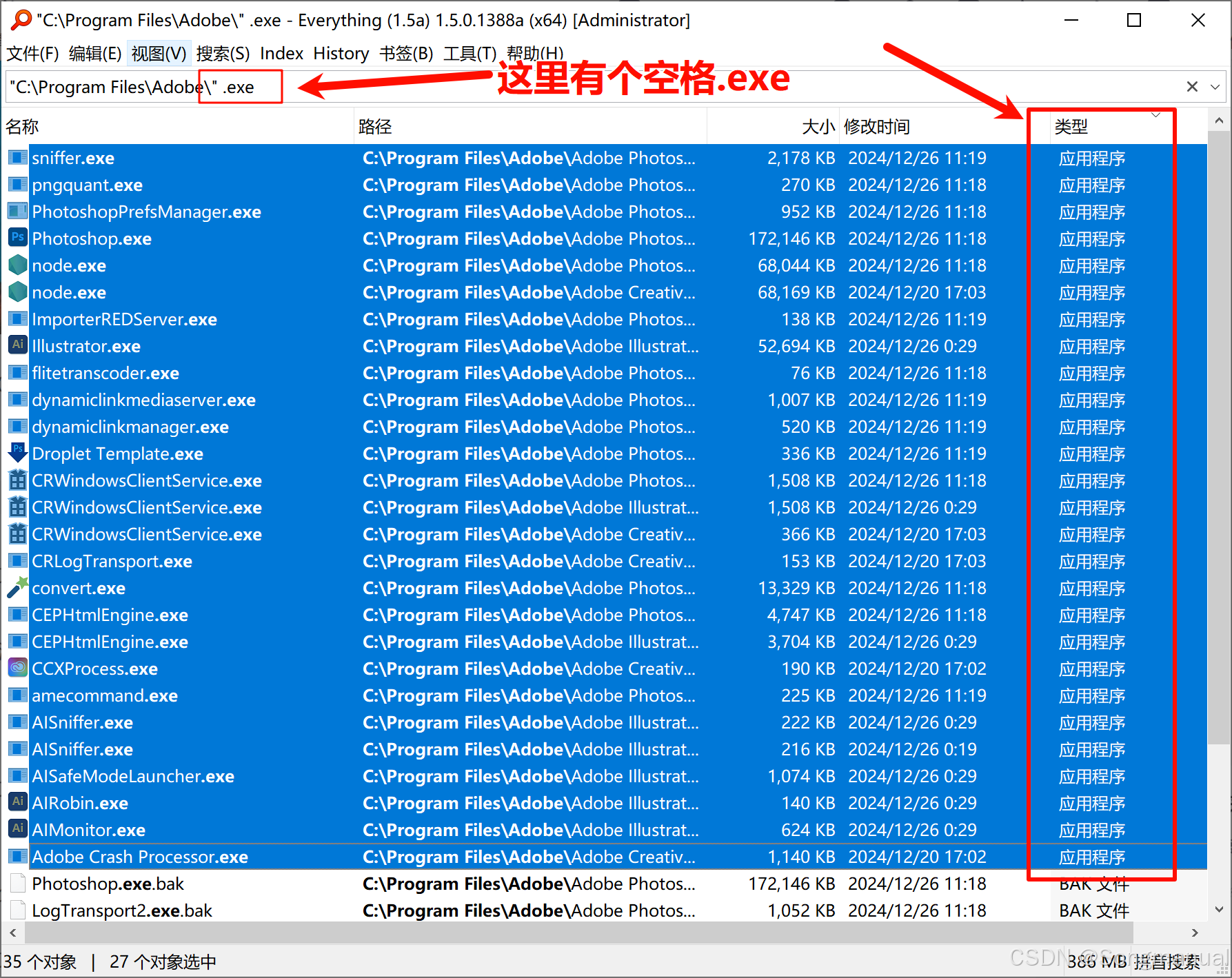Click the Everything magnifier app icon in title bar
The width and height of the screenshot is (1232, 978).
tap(21, 20)
